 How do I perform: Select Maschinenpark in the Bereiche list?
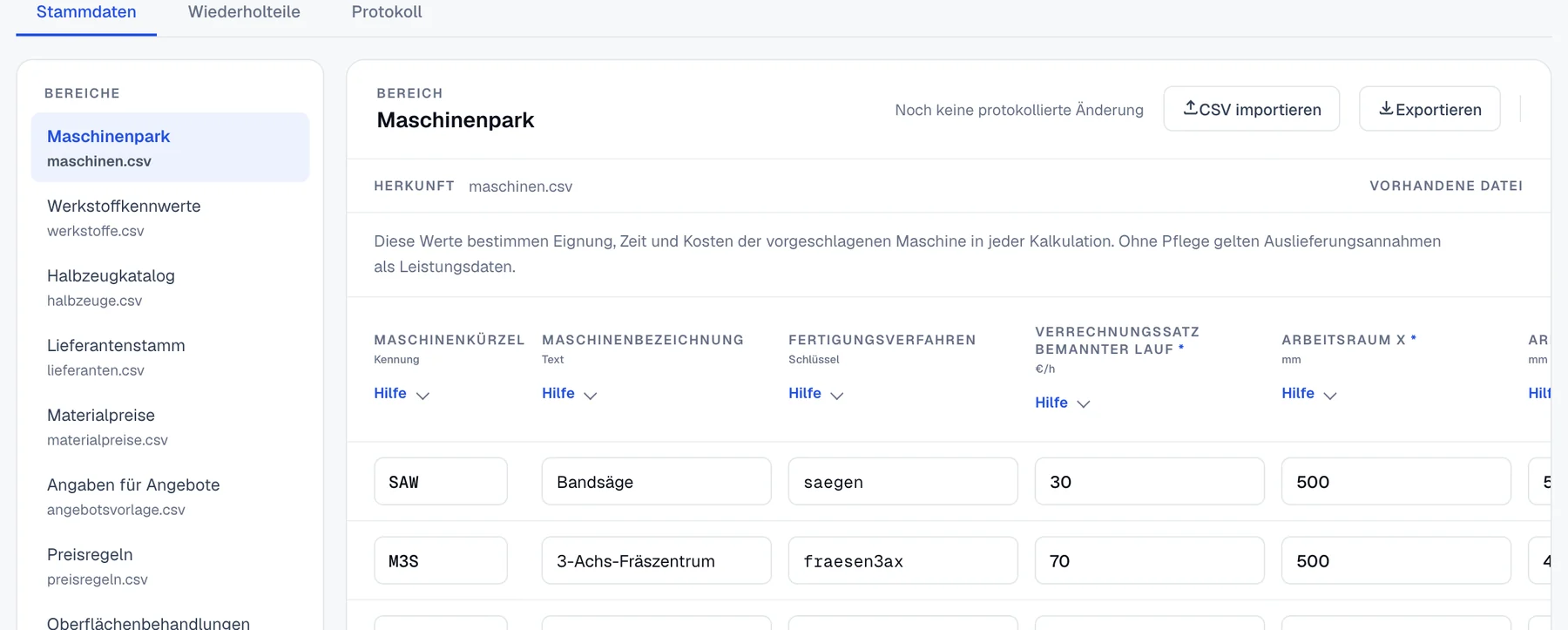click(x=170, y=147)
